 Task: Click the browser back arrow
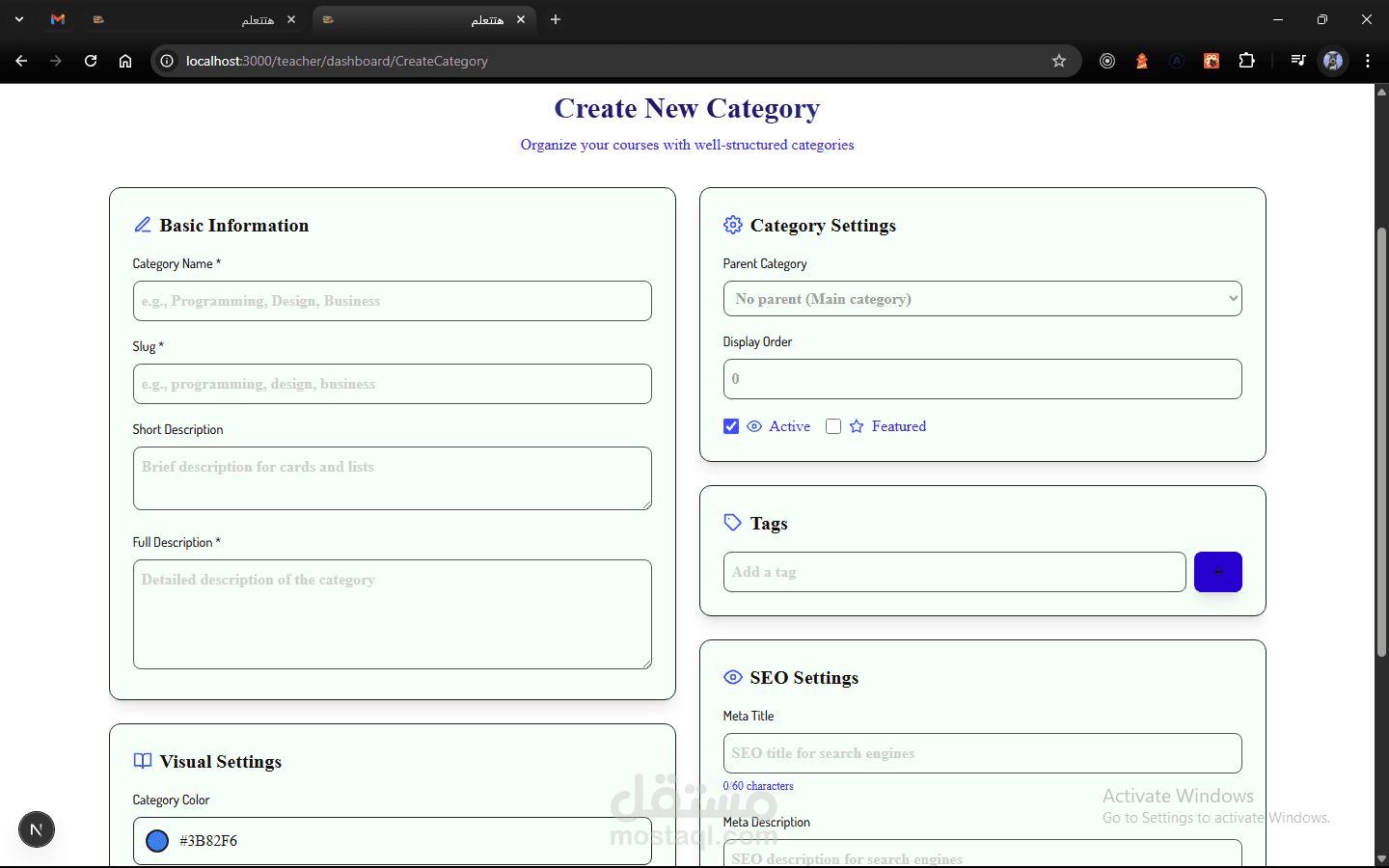pos(21,61)
